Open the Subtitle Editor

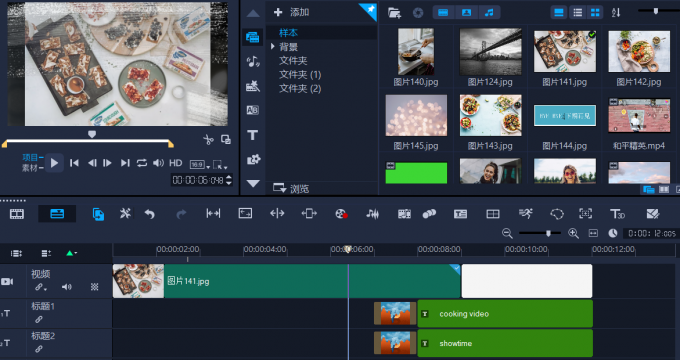tap(460, 213)
